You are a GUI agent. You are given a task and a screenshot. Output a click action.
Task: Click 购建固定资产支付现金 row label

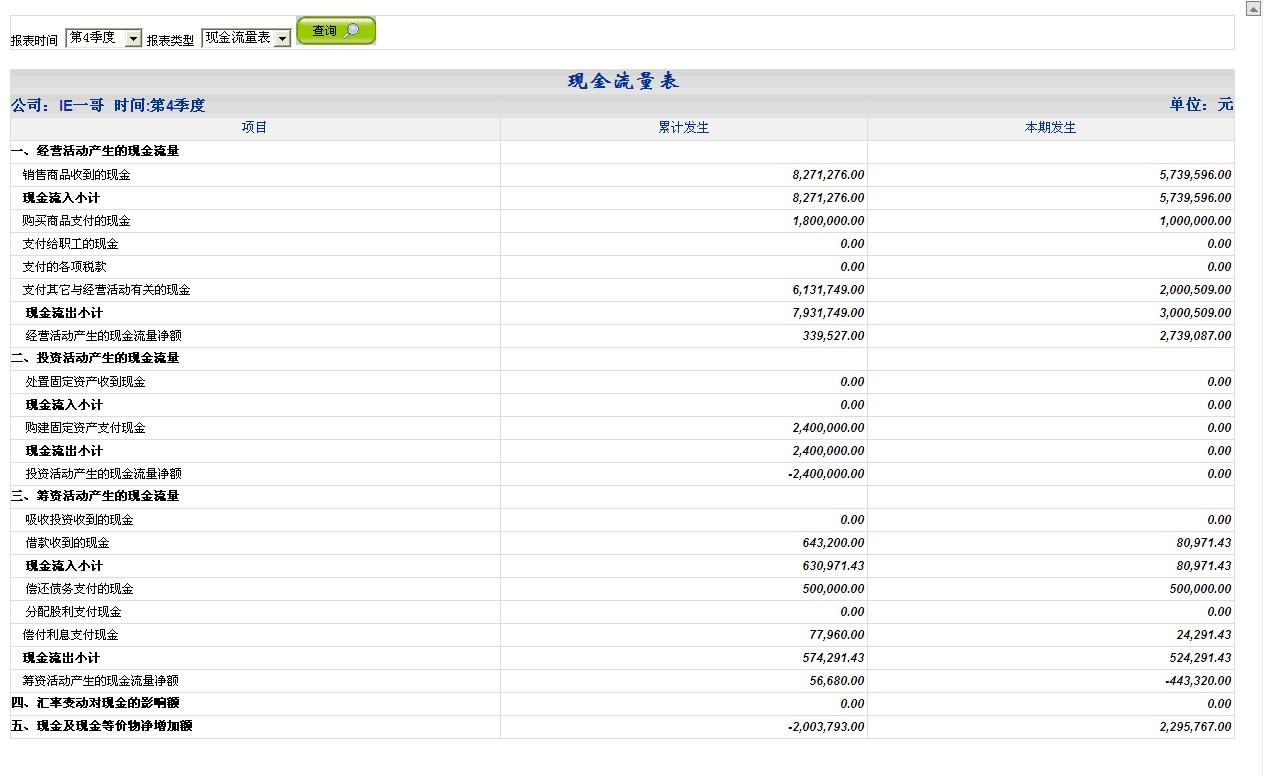[x=86, y=428]
